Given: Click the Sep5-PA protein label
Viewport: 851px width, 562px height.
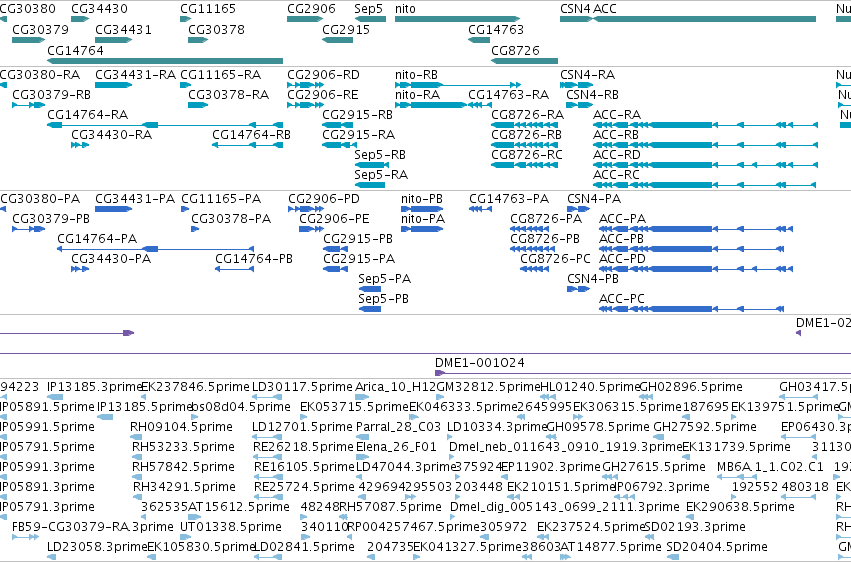Looking at the screenshot, I should click(384, 279).
